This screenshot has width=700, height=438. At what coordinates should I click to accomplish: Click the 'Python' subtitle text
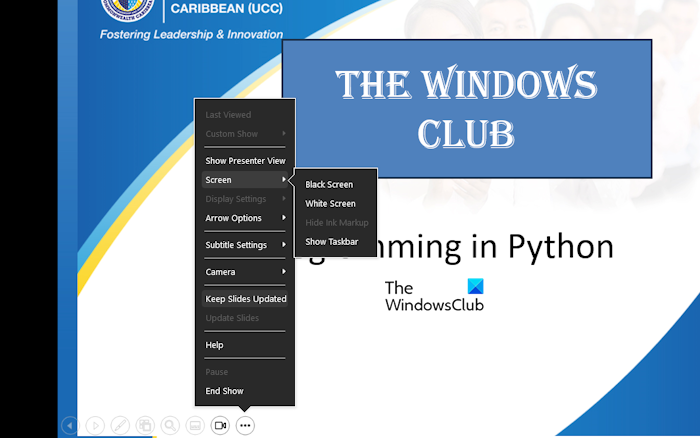click(561, 246)
